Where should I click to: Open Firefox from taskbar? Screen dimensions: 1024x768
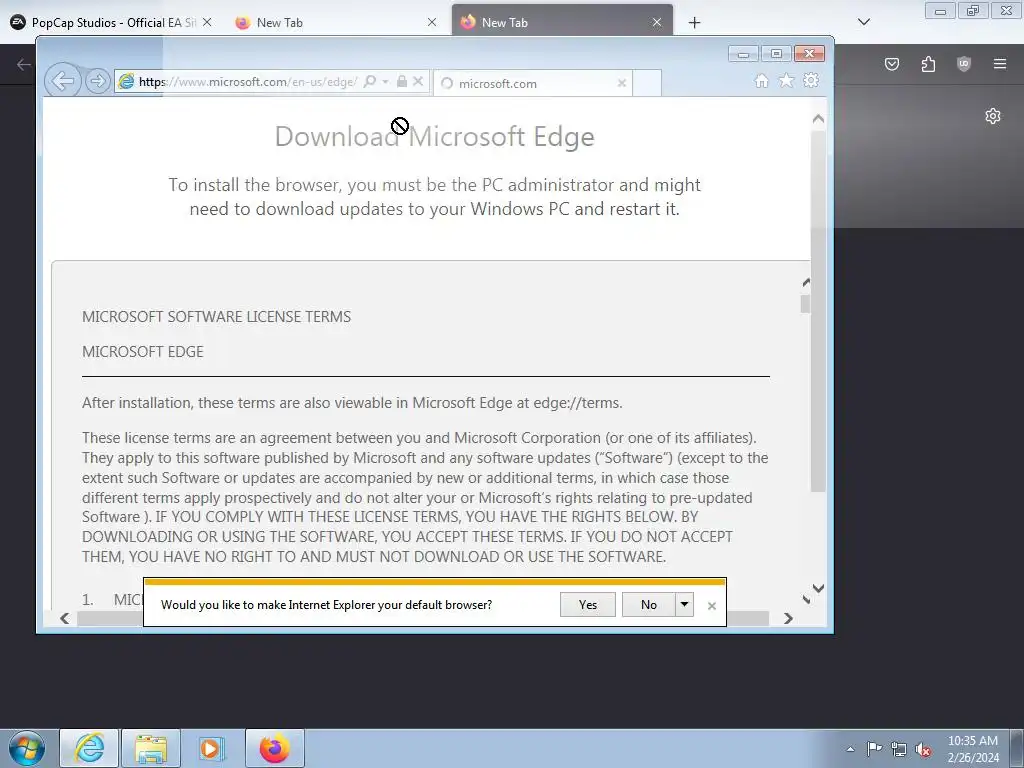point(275,748)
